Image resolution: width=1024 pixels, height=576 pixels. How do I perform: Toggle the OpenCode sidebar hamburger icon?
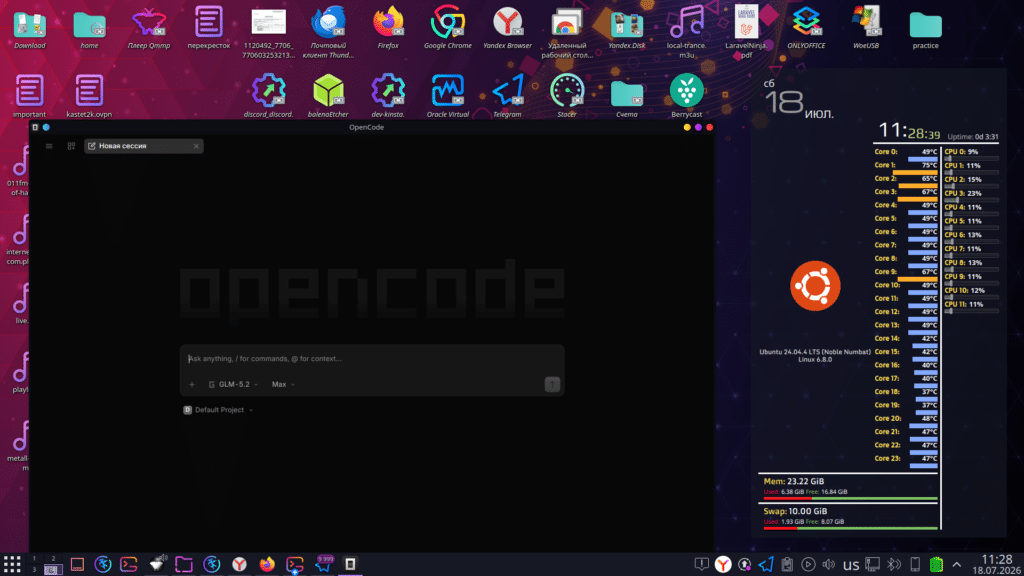point(49,146)
